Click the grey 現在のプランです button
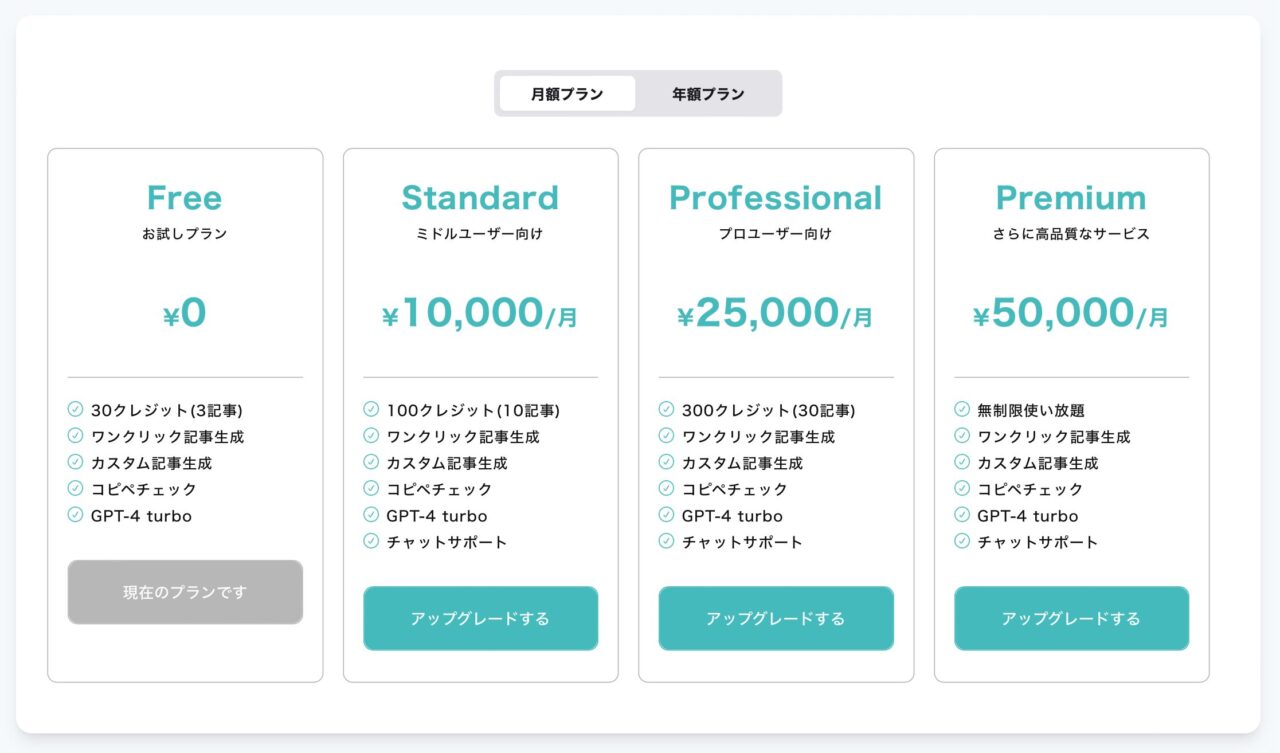1280x753 pixels. point(185,592)
